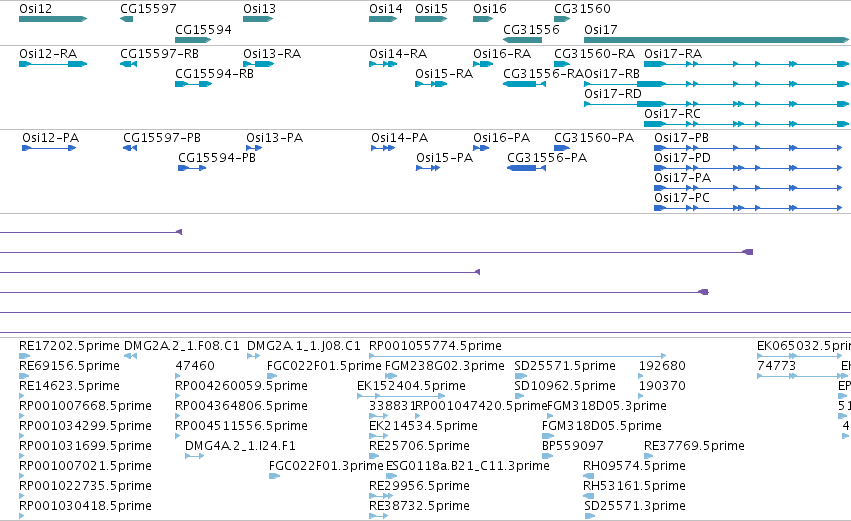Select the RP001034299.5prime EST
Image resolution: width=851 pixels, height=521 pixels.
pos(22,436)
